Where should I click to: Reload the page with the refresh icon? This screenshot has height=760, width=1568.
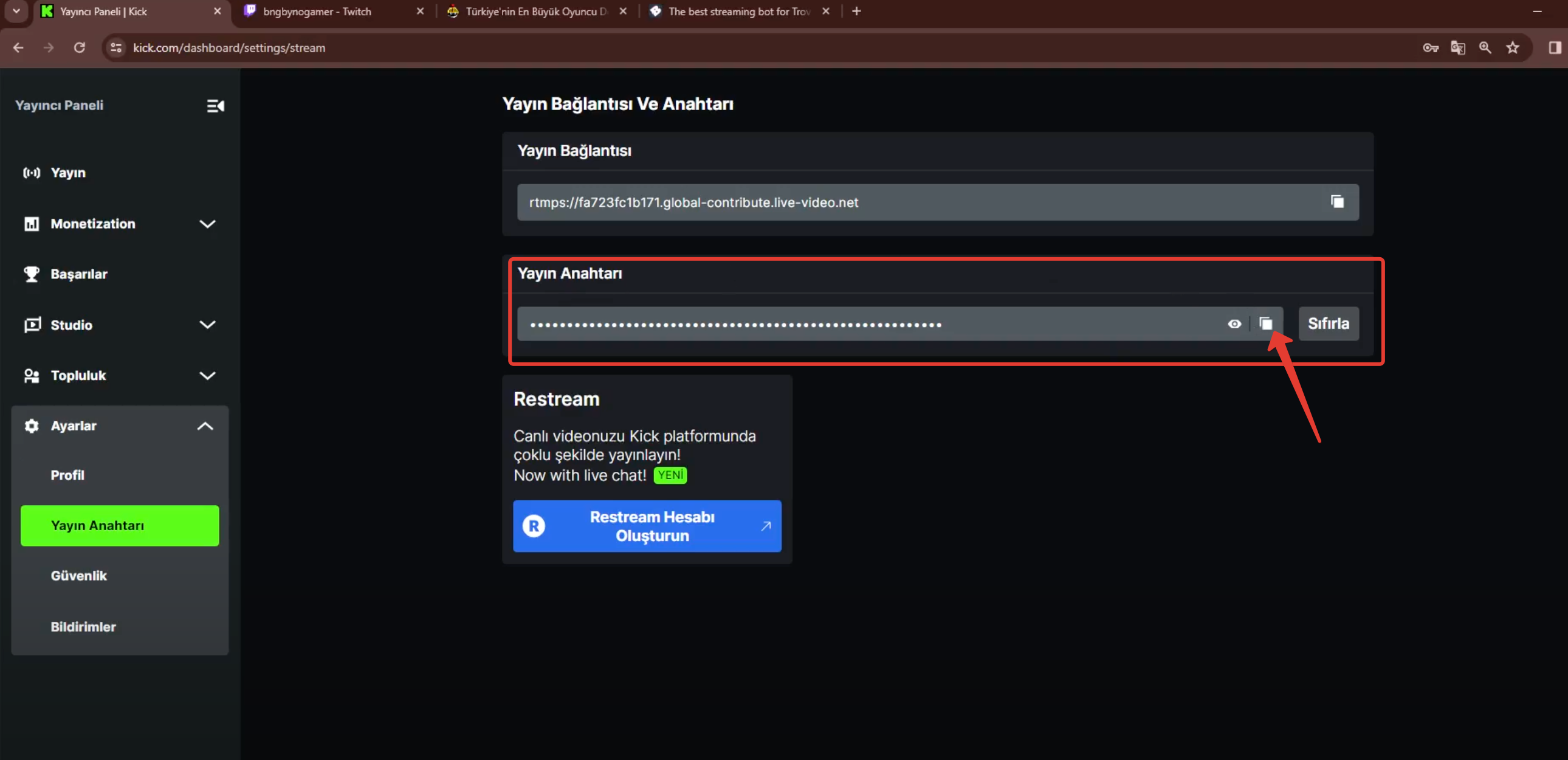click(x=79, y=47)
